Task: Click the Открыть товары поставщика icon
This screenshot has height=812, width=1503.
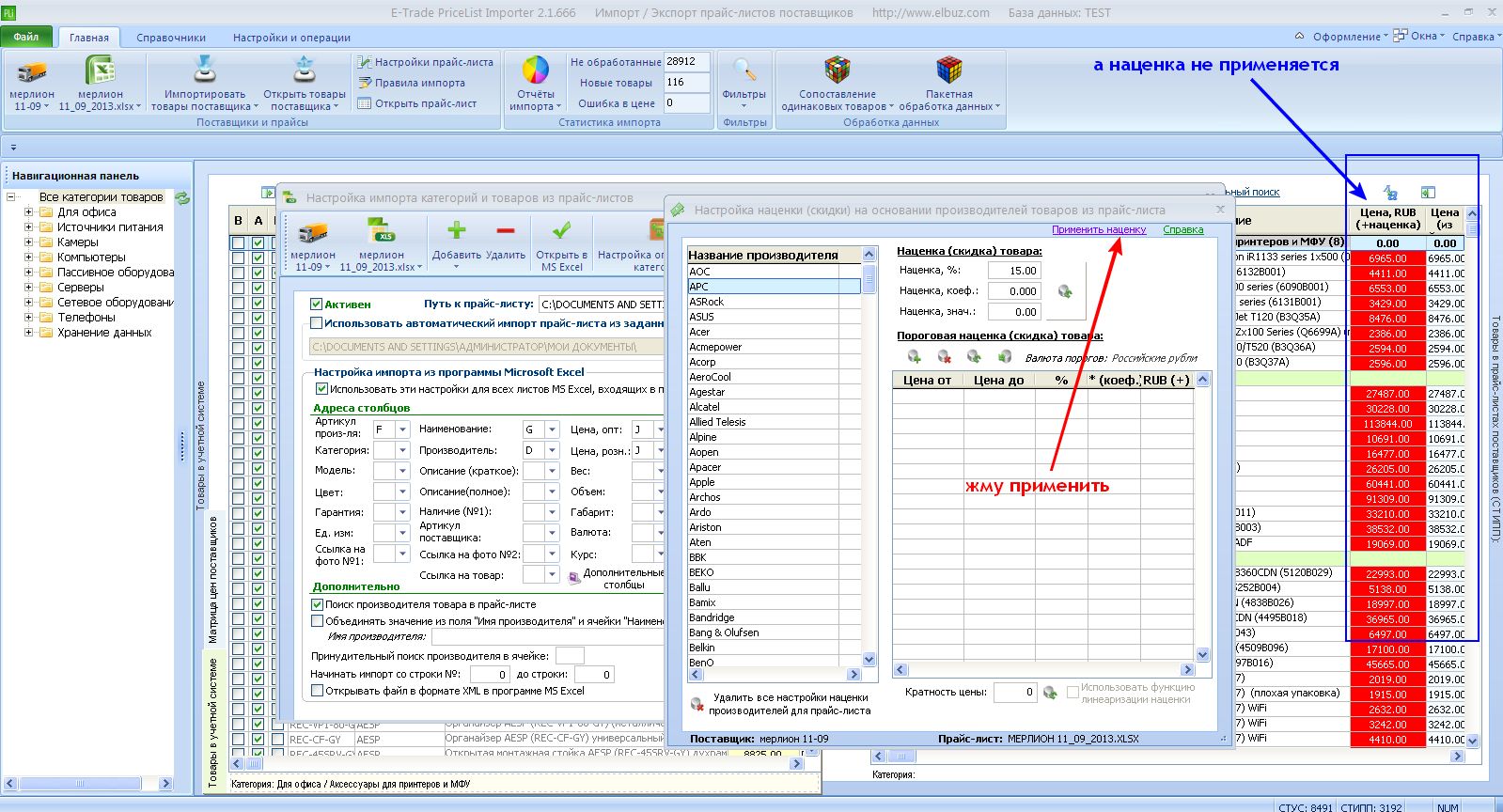Action: coord(305,70)
